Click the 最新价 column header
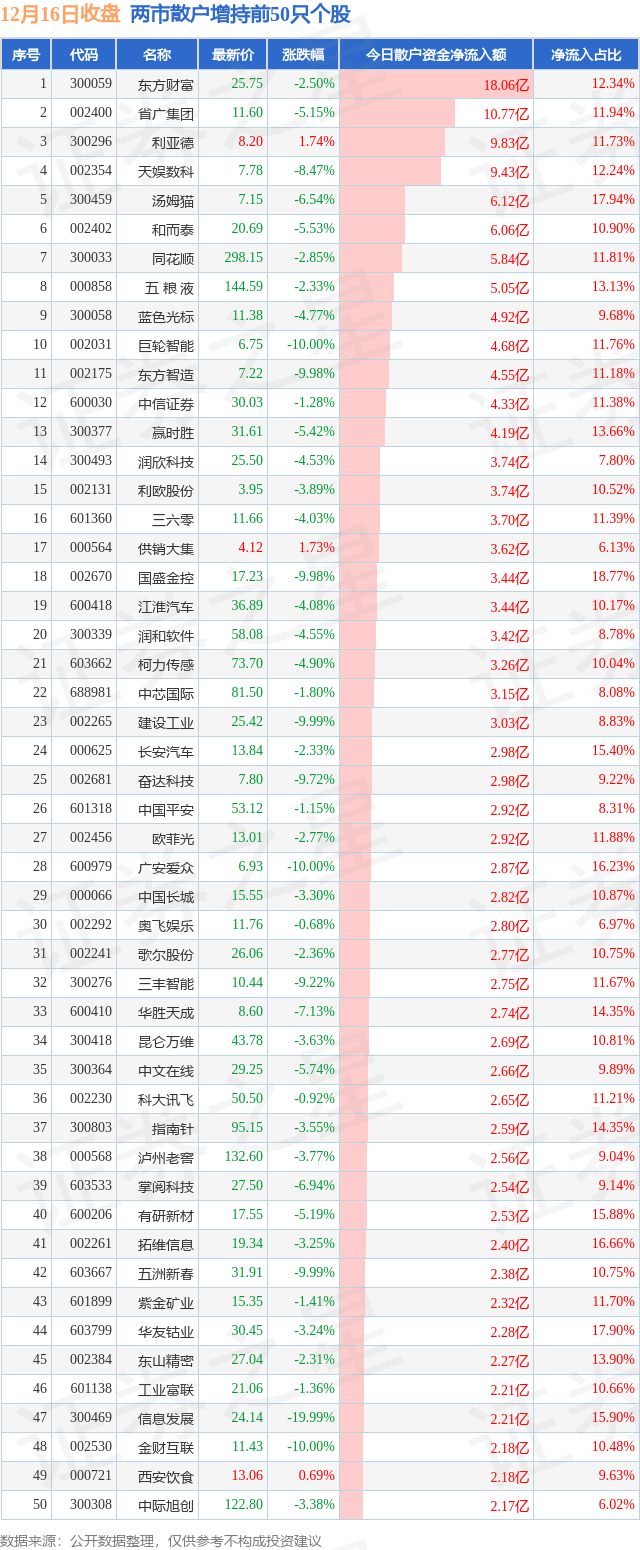The image size is (640, 1550). [x=233, y=55]
